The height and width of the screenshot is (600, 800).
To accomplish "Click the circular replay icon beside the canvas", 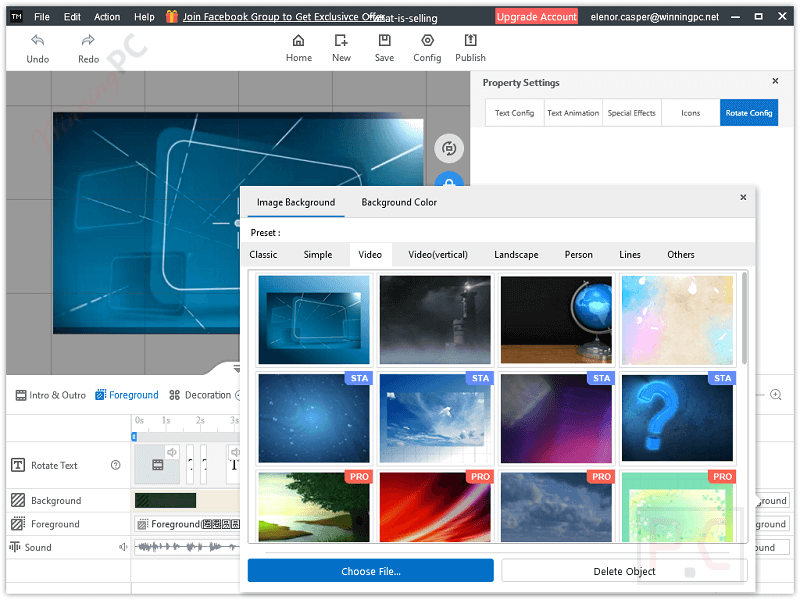I will click(x=448, y=148).
